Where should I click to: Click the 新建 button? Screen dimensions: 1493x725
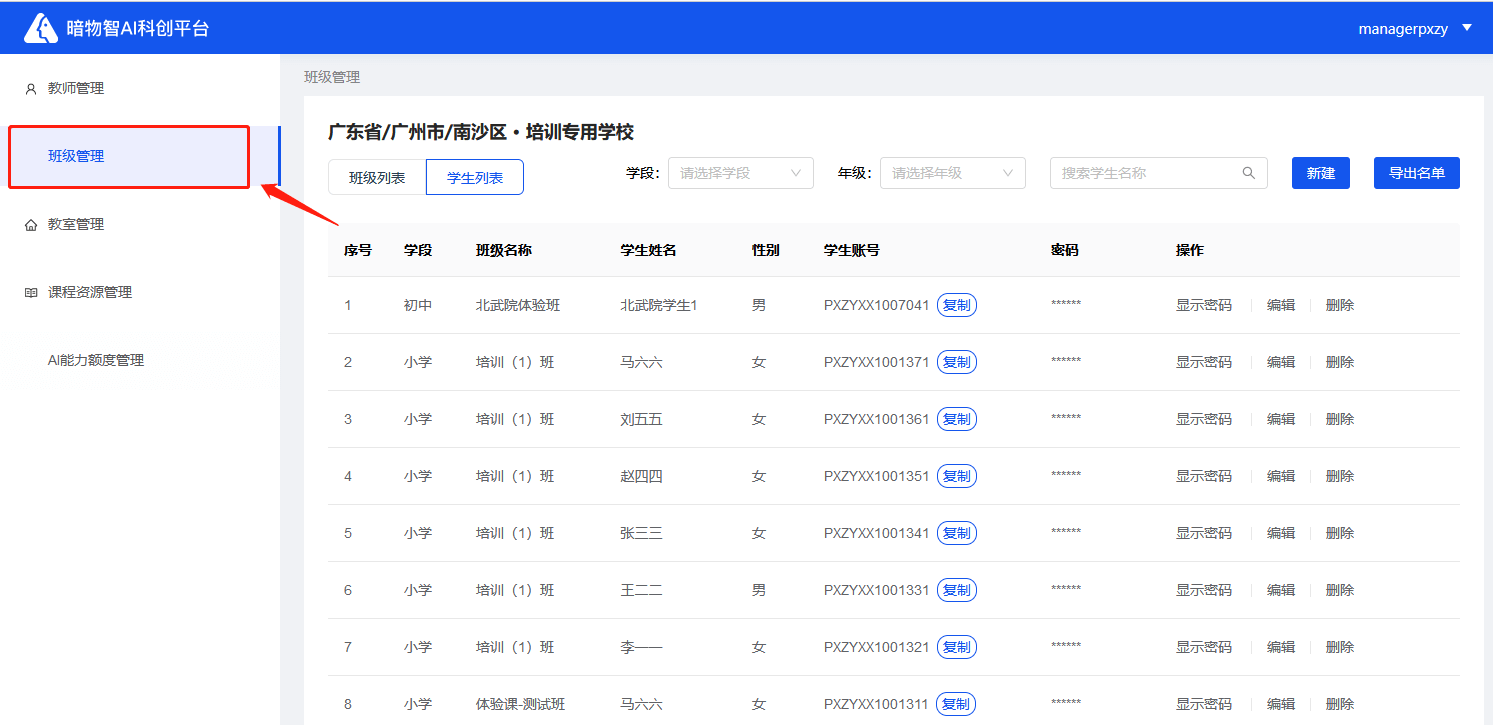point(1321,173)
